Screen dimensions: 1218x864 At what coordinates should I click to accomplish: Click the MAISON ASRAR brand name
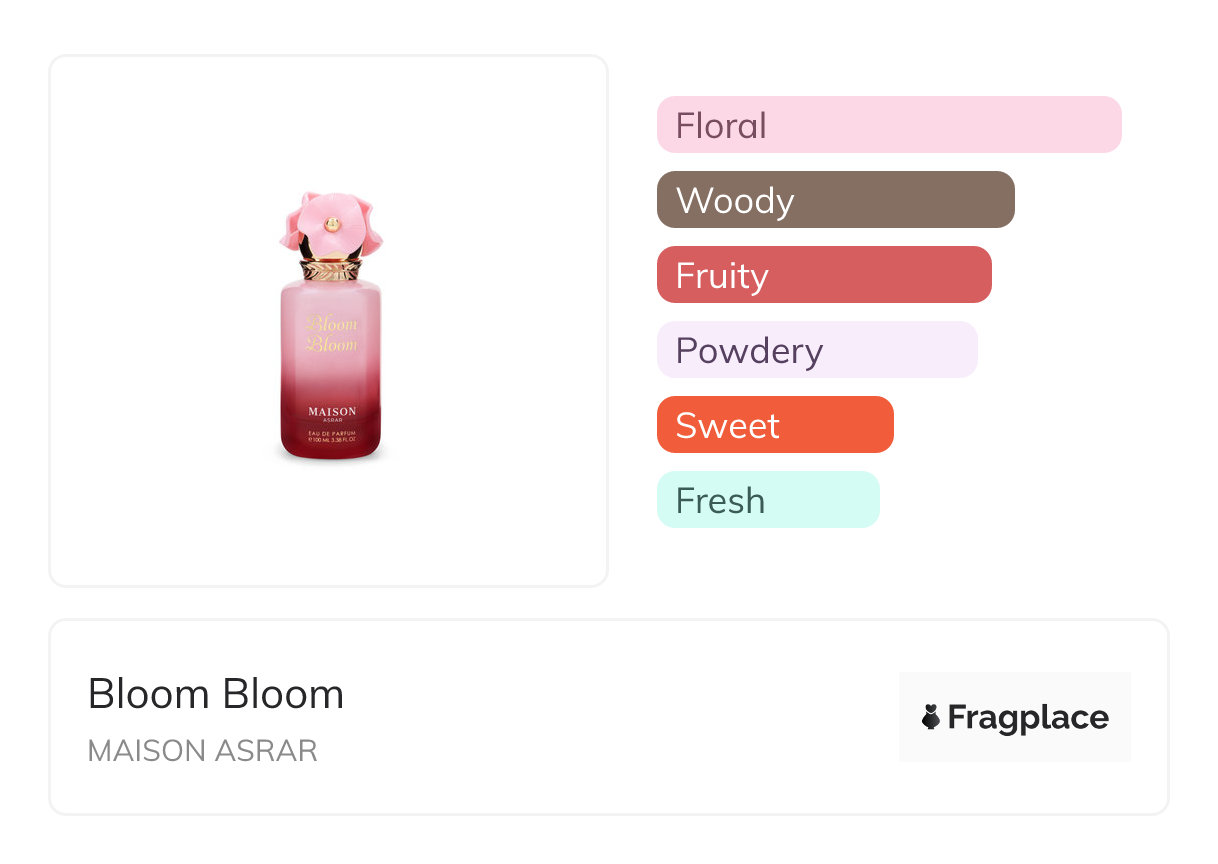pyautogui.click(x=203, y=751)
